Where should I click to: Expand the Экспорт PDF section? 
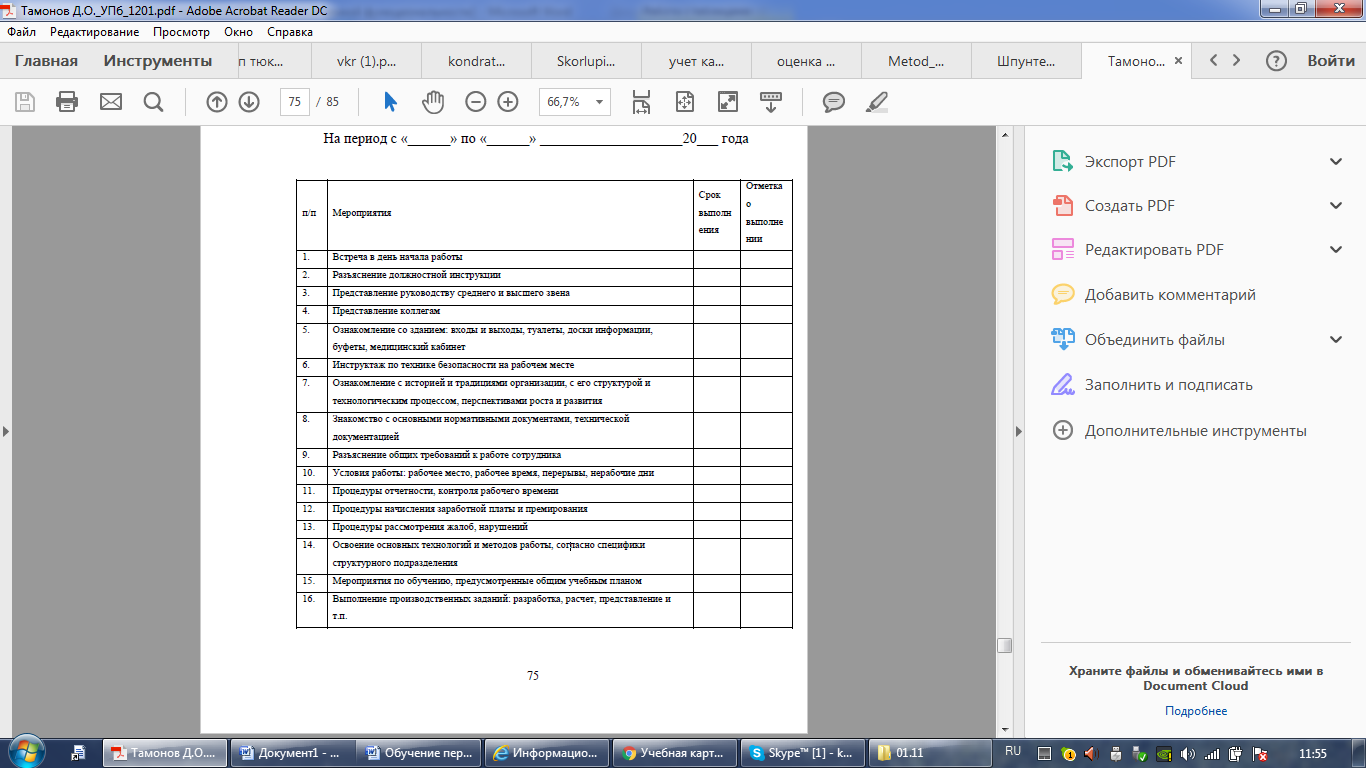tap(1336, 162)
